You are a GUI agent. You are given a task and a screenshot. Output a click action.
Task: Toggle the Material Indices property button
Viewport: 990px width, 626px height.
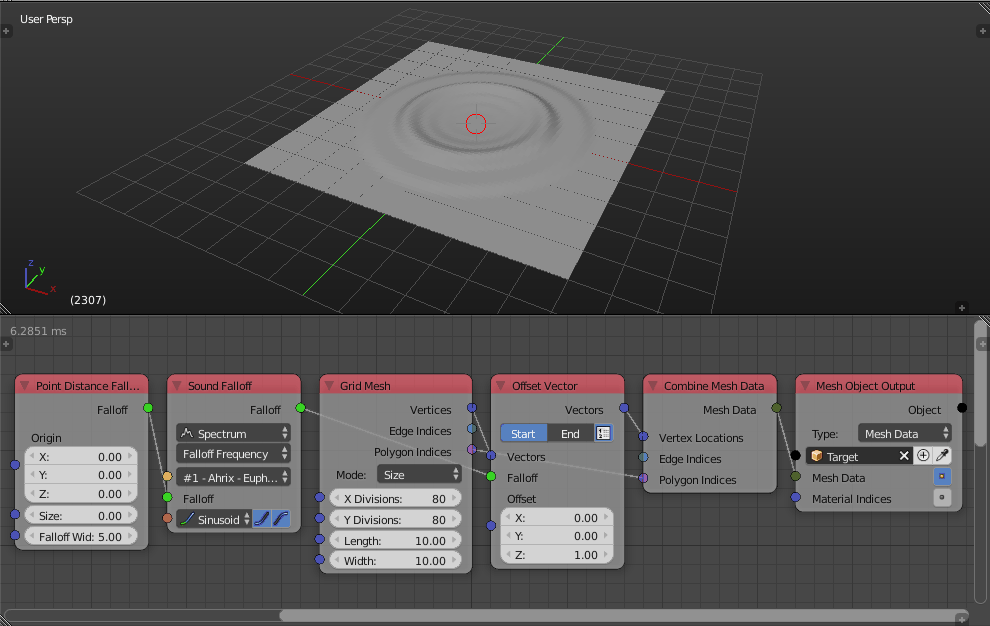point(942,498)
